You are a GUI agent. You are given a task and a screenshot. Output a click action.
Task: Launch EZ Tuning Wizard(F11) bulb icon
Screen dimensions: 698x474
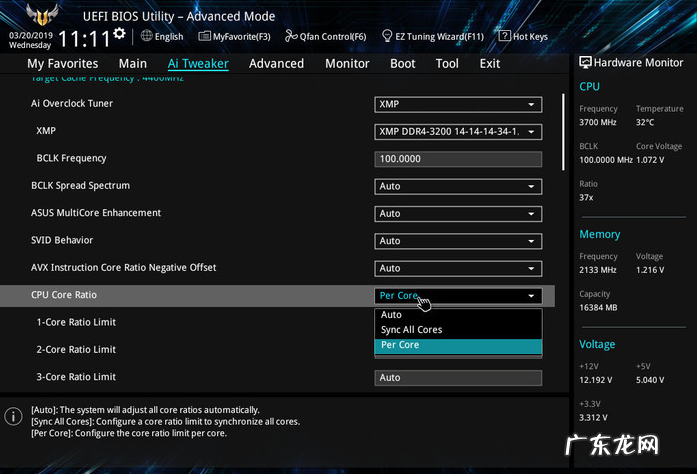[387, 37]
